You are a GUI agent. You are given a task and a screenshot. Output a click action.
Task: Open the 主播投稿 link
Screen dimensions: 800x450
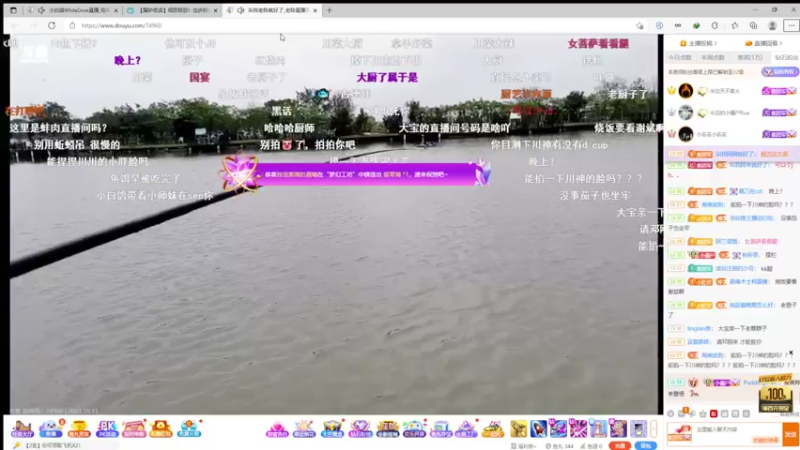[x=698, y=43]
